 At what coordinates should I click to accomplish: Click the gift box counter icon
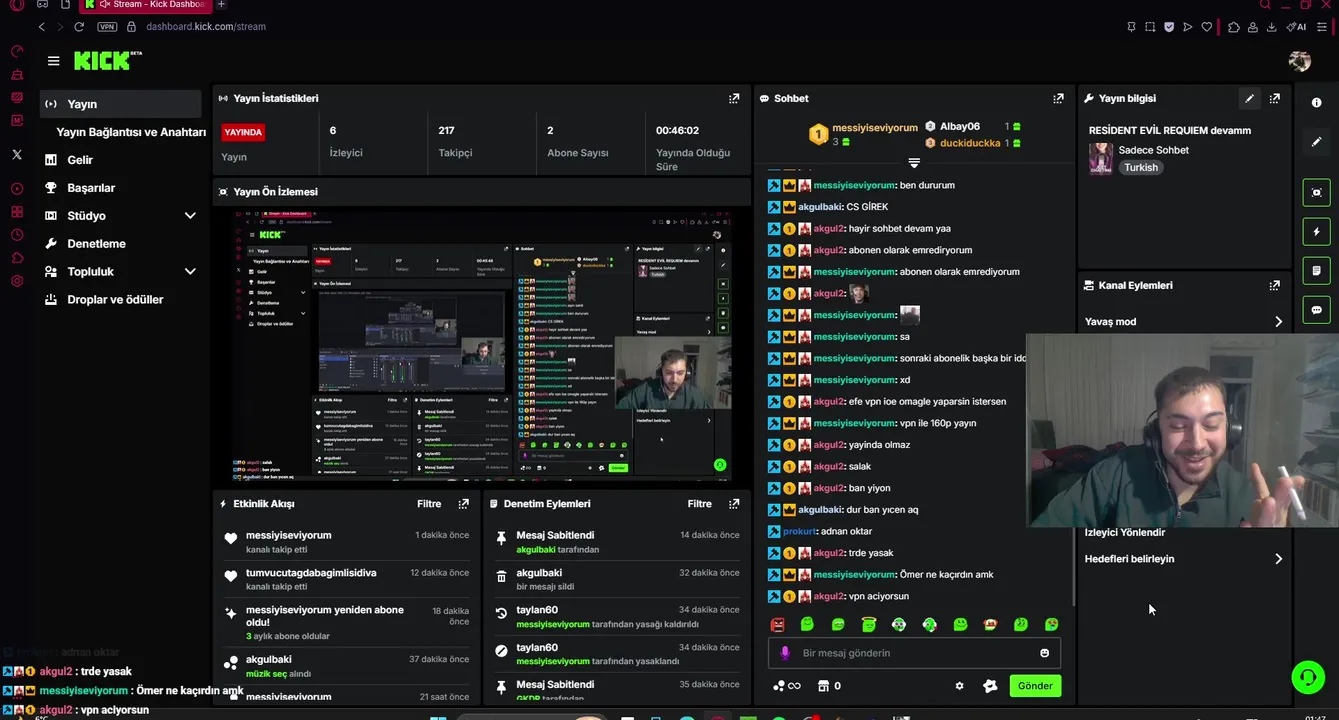(829, 686)
